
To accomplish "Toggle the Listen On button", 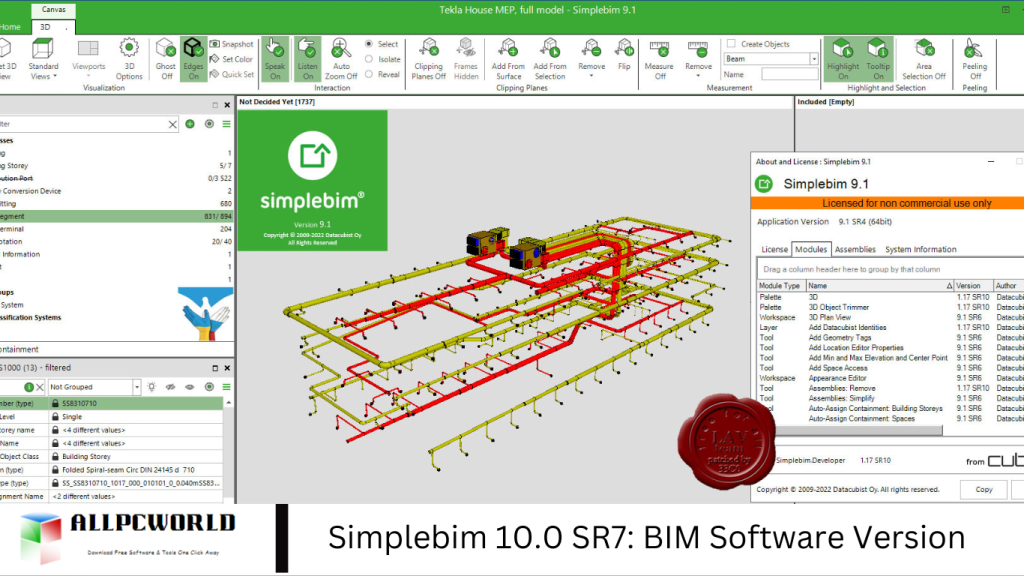I will click(x=307, y=59).
